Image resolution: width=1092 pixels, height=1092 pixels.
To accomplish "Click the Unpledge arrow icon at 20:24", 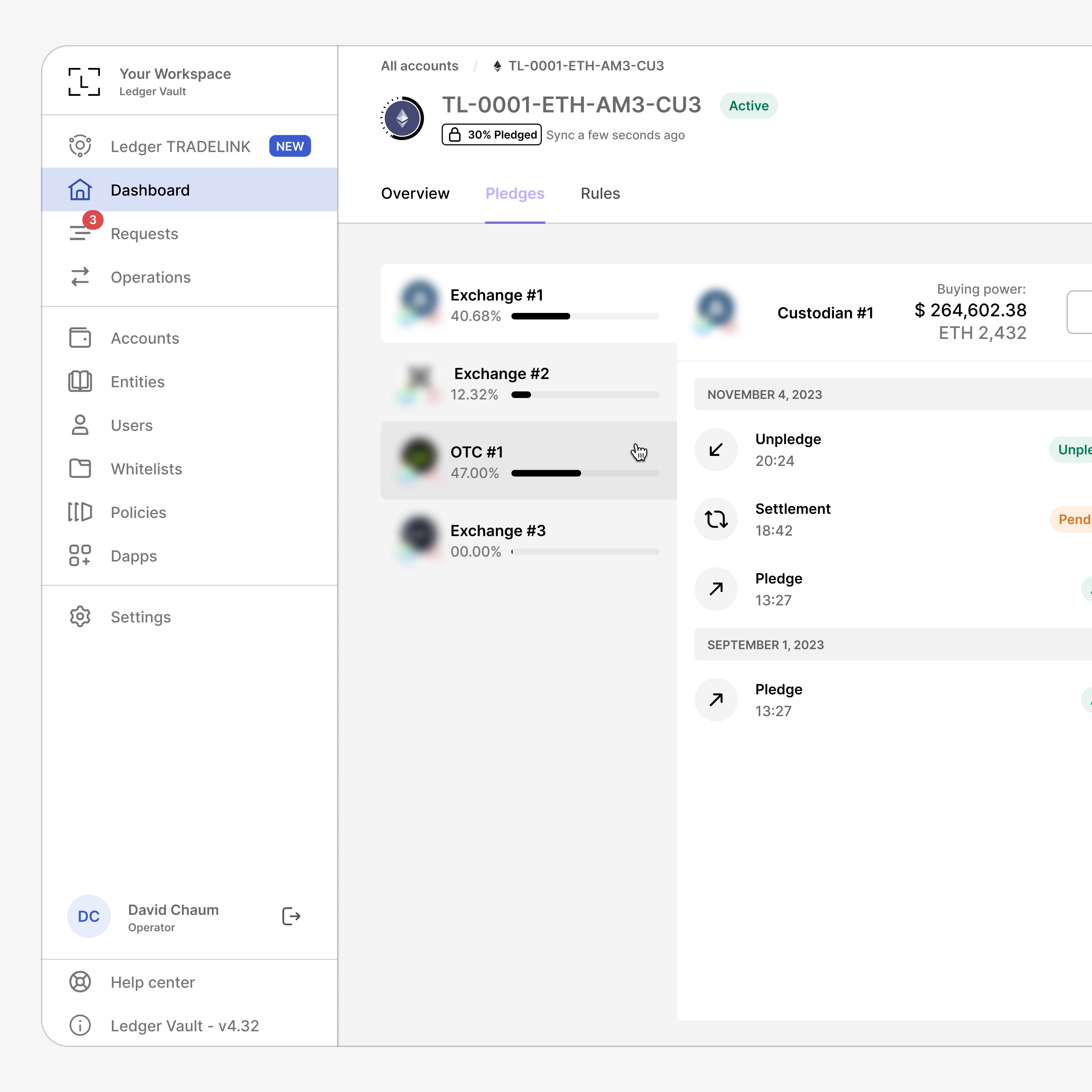I will [x=716, y=450].
